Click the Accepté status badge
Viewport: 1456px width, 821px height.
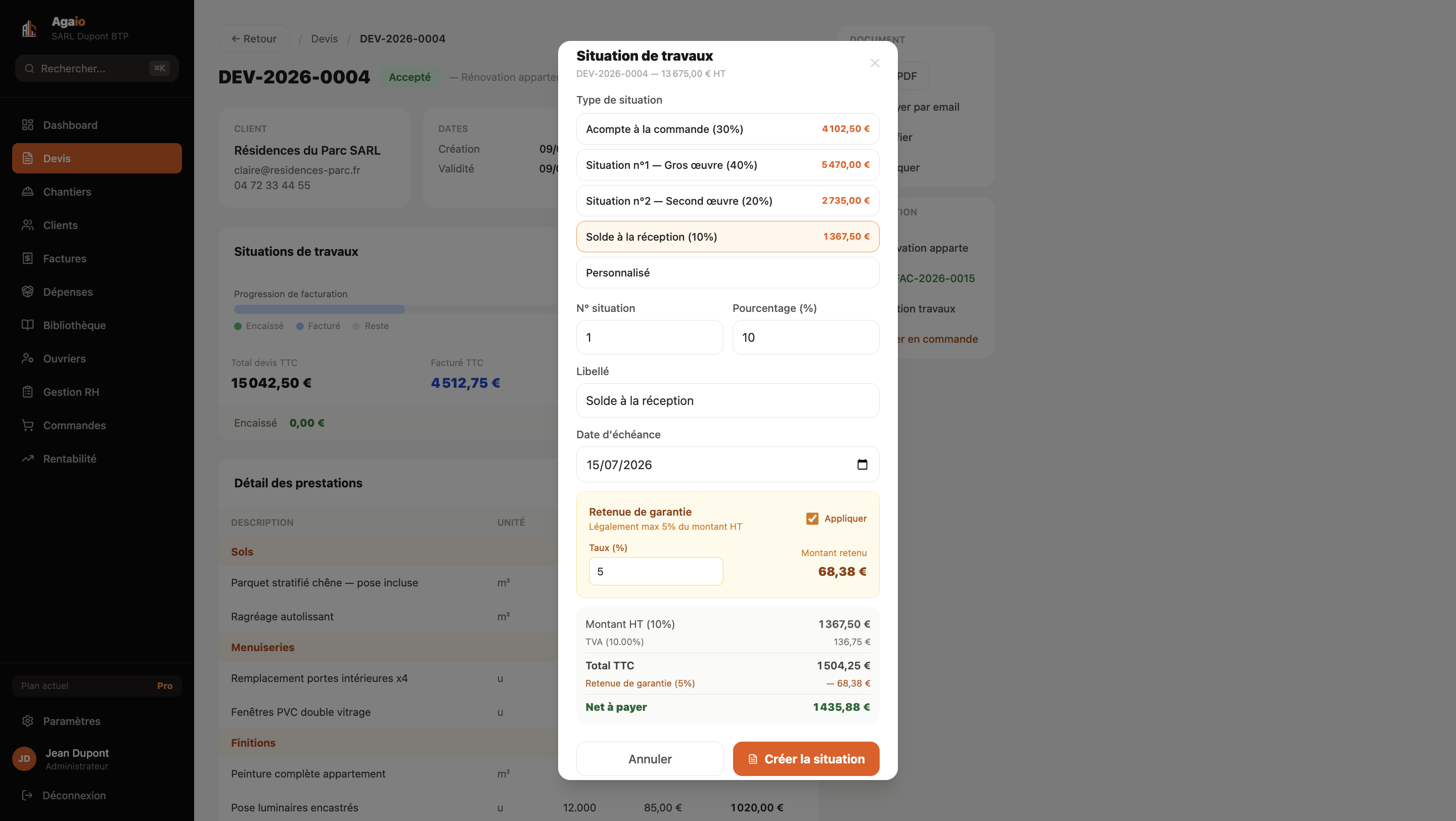[x=410, y=77]
